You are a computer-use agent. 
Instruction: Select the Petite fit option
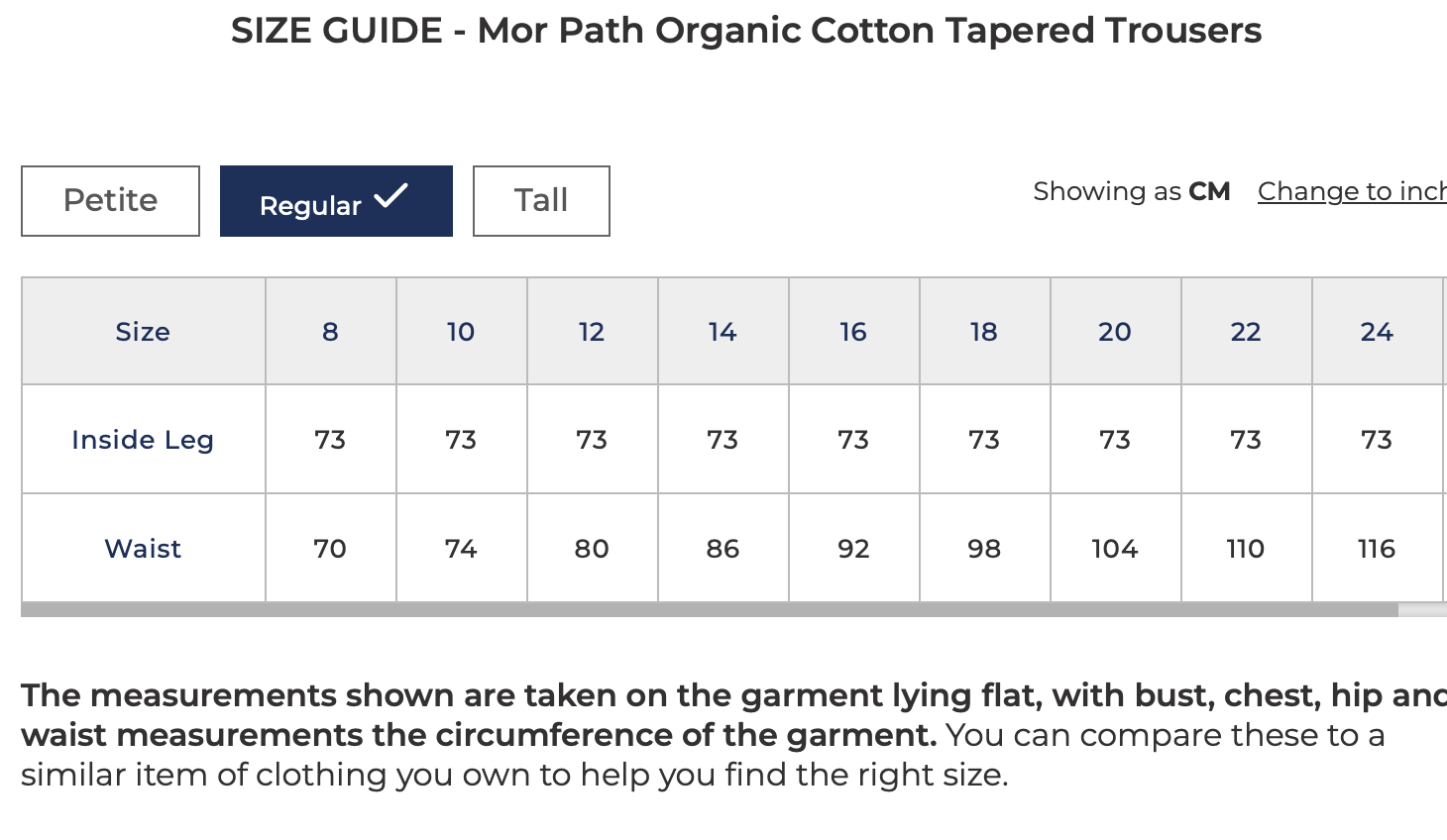pos(109,200)
